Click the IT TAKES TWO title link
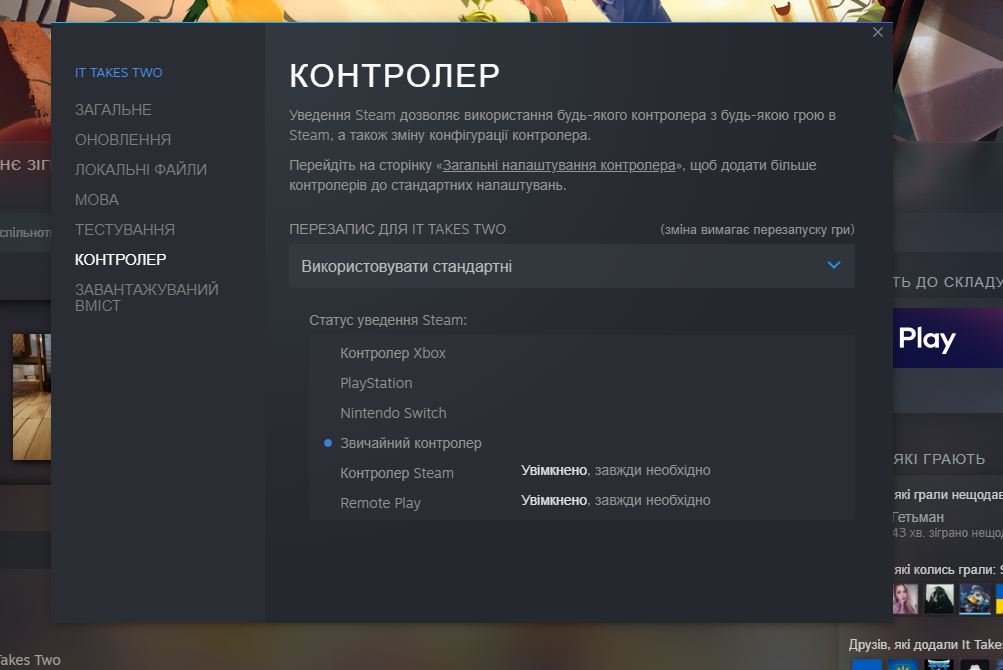The image size is (1003, 670). click(x=118, y=72)
